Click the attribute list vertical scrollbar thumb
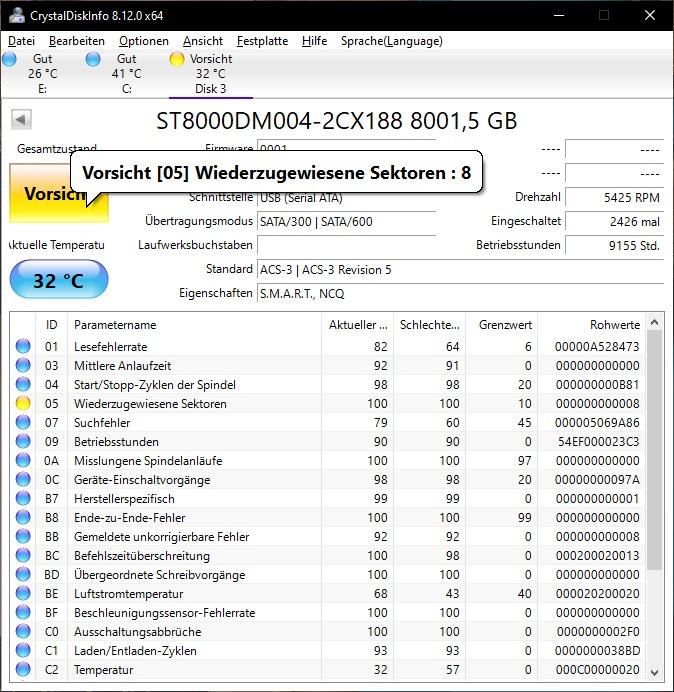Viewport: 674px width, 692px height. tap(655, 450)
